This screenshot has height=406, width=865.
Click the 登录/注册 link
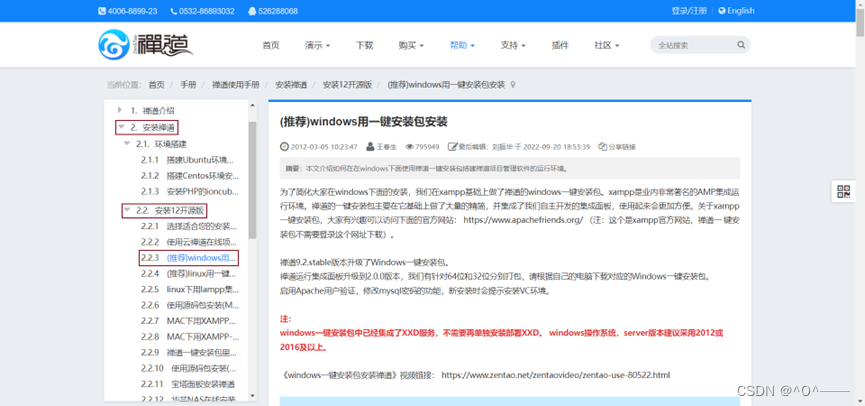tap(689, 10)
